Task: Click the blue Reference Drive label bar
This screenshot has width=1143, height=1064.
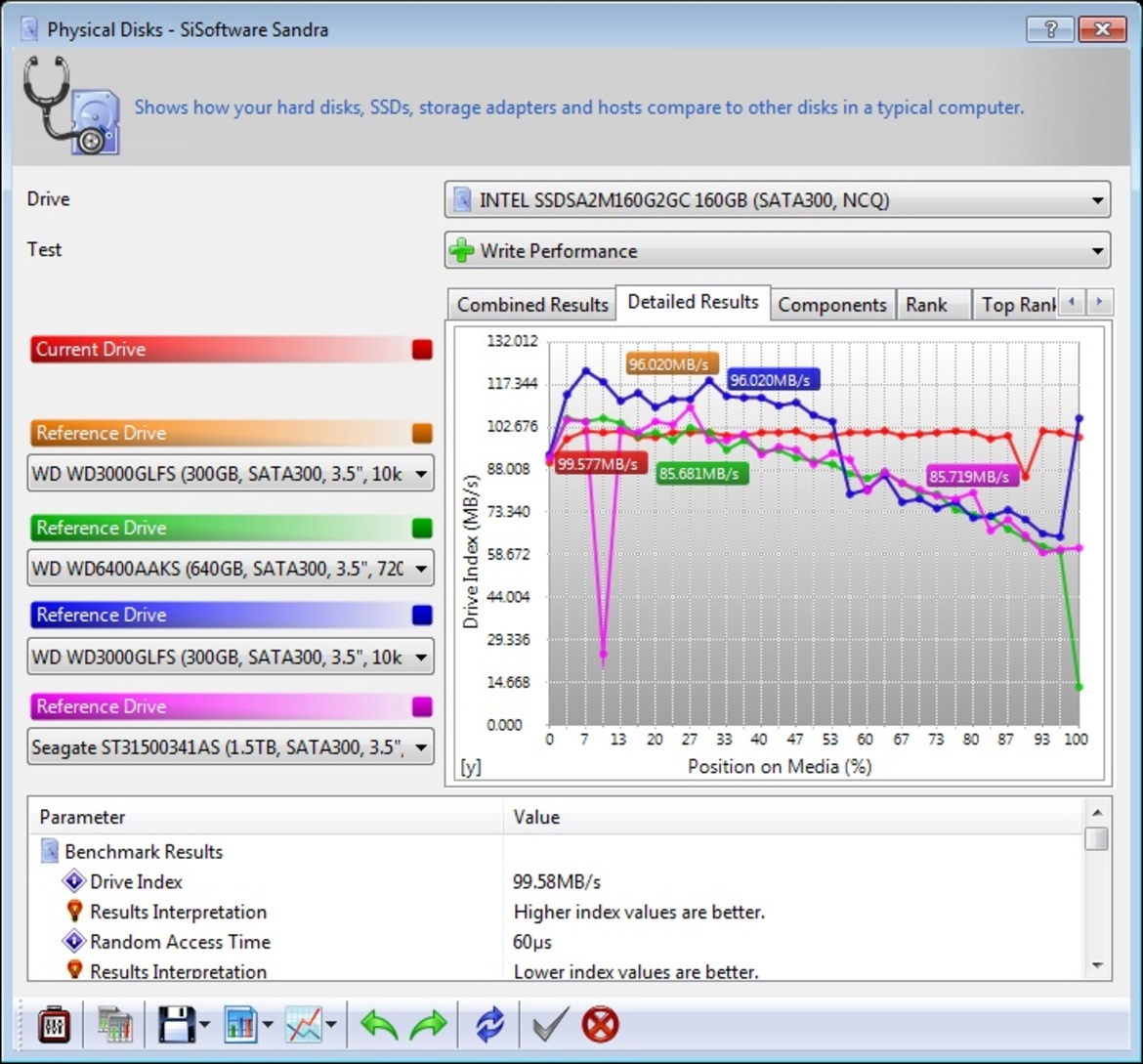Action: tap(219, 615)
